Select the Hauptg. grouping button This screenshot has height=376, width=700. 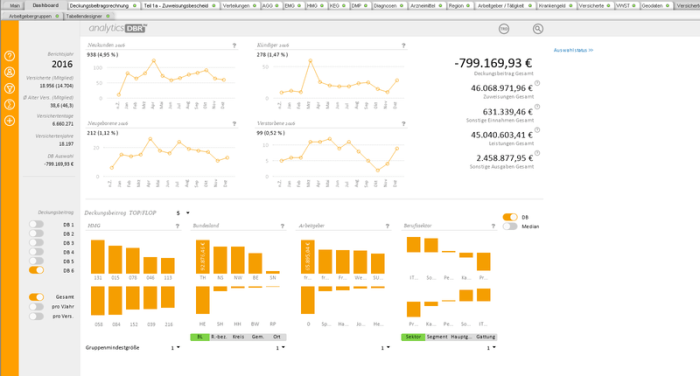point(461,337)
